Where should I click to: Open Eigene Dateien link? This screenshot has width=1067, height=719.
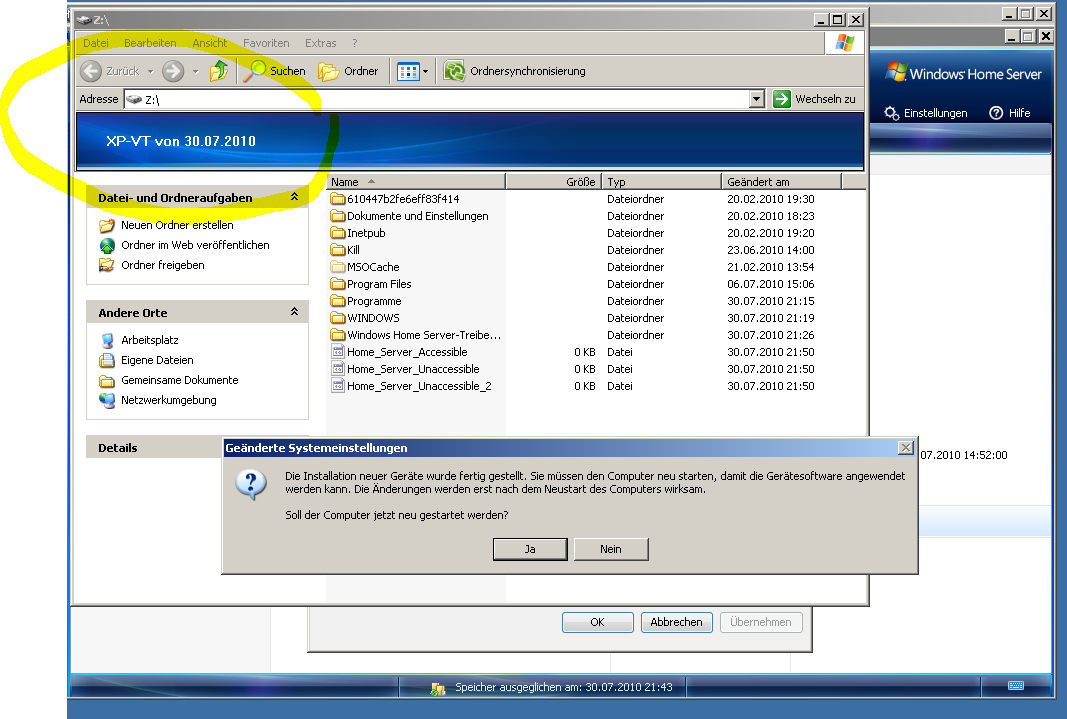(157, 360)
